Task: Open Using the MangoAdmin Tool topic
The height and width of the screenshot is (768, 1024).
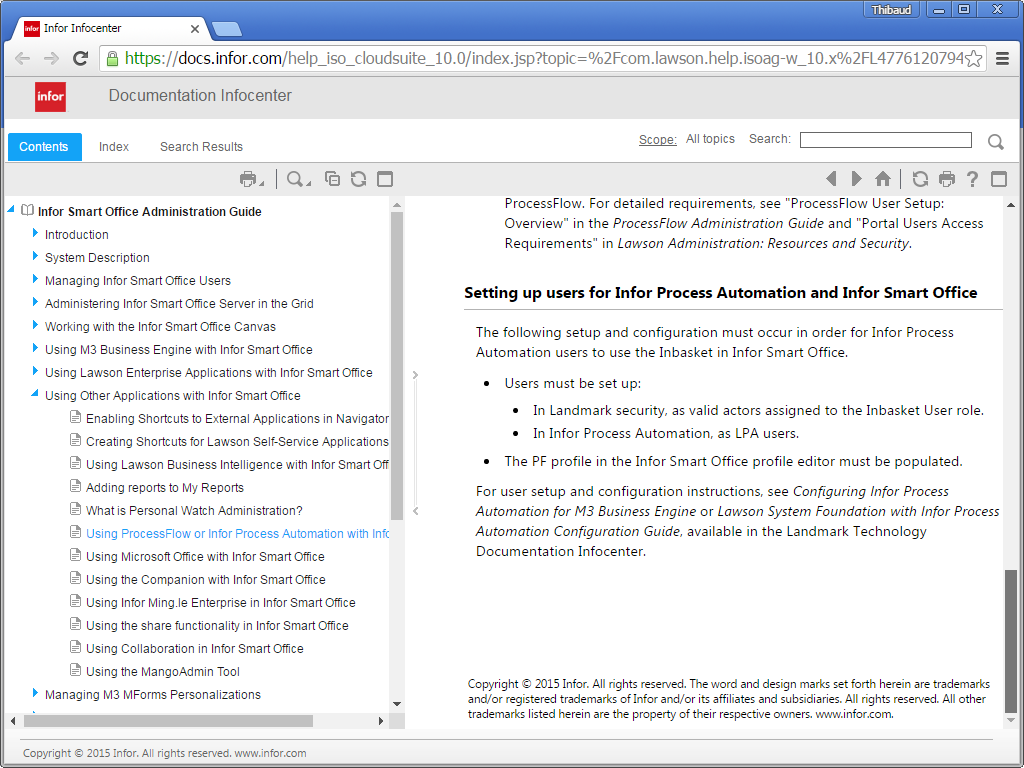Action: tap(162, 672)
